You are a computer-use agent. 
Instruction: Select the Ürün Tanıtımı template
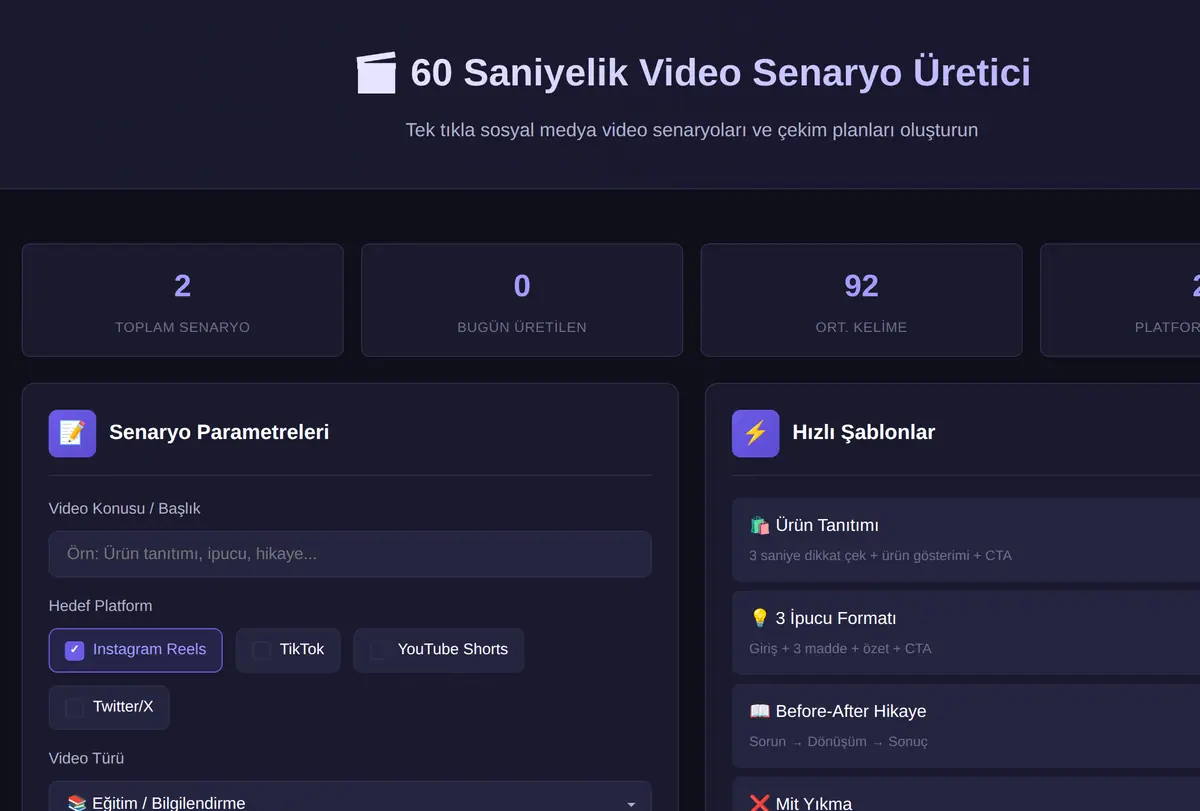pos(966,538)
